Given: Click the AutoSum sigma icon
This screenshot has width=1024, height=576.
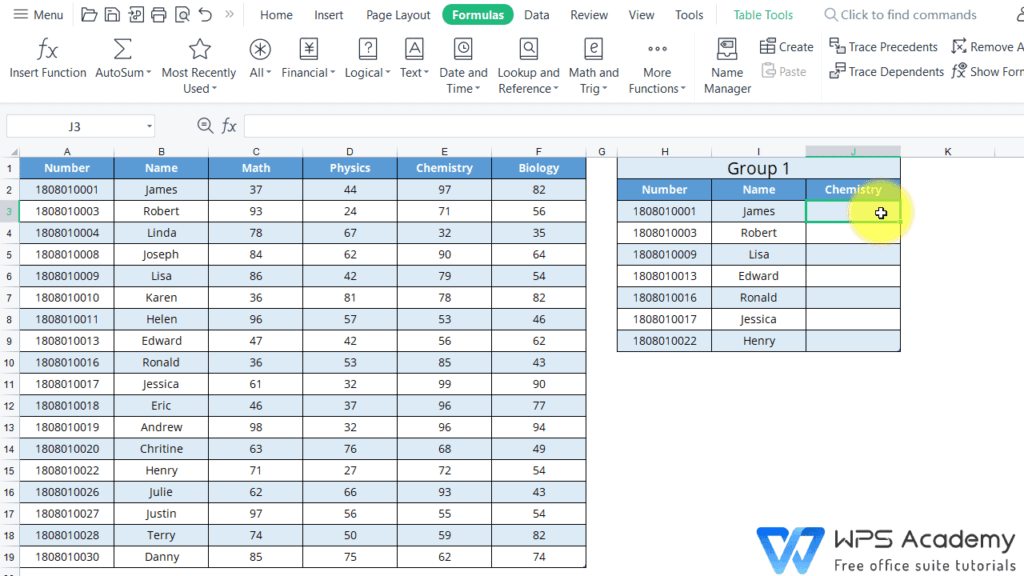Looking at the screenshot, I should (x=122, y=50).
